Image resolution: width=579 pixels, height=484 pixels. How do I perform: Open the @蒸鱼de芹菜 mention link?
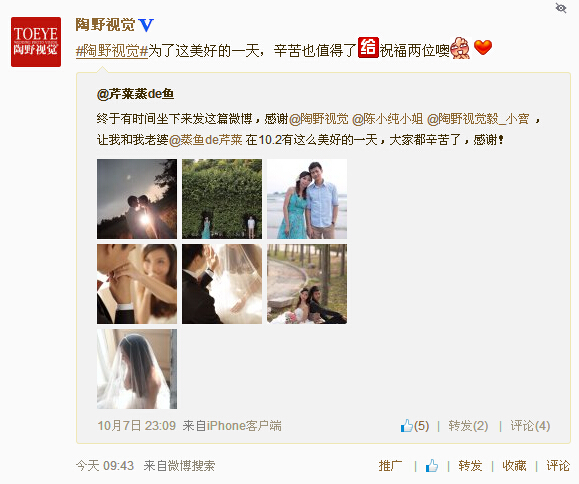tap(206, 140)
